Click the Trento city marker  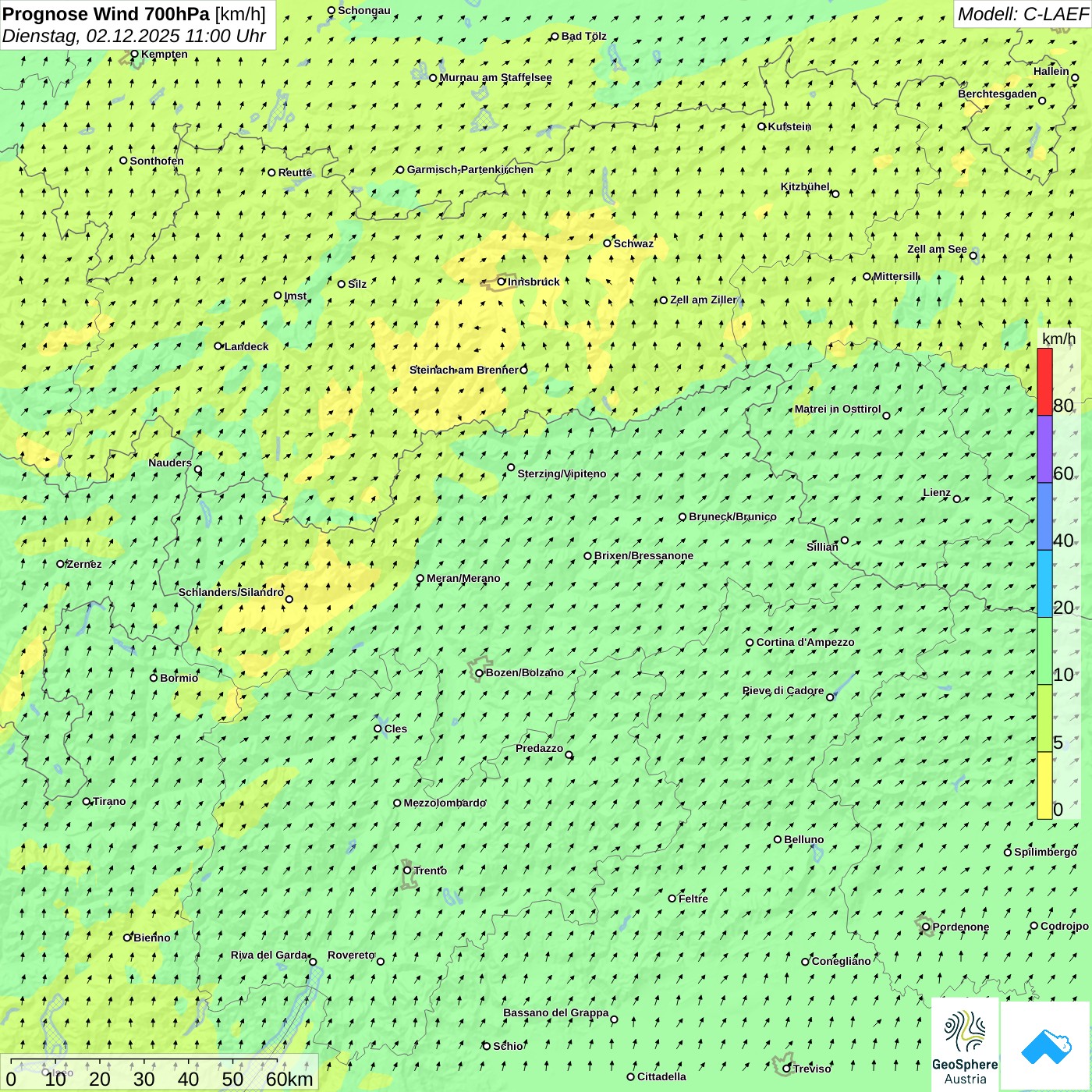[407, 870]
